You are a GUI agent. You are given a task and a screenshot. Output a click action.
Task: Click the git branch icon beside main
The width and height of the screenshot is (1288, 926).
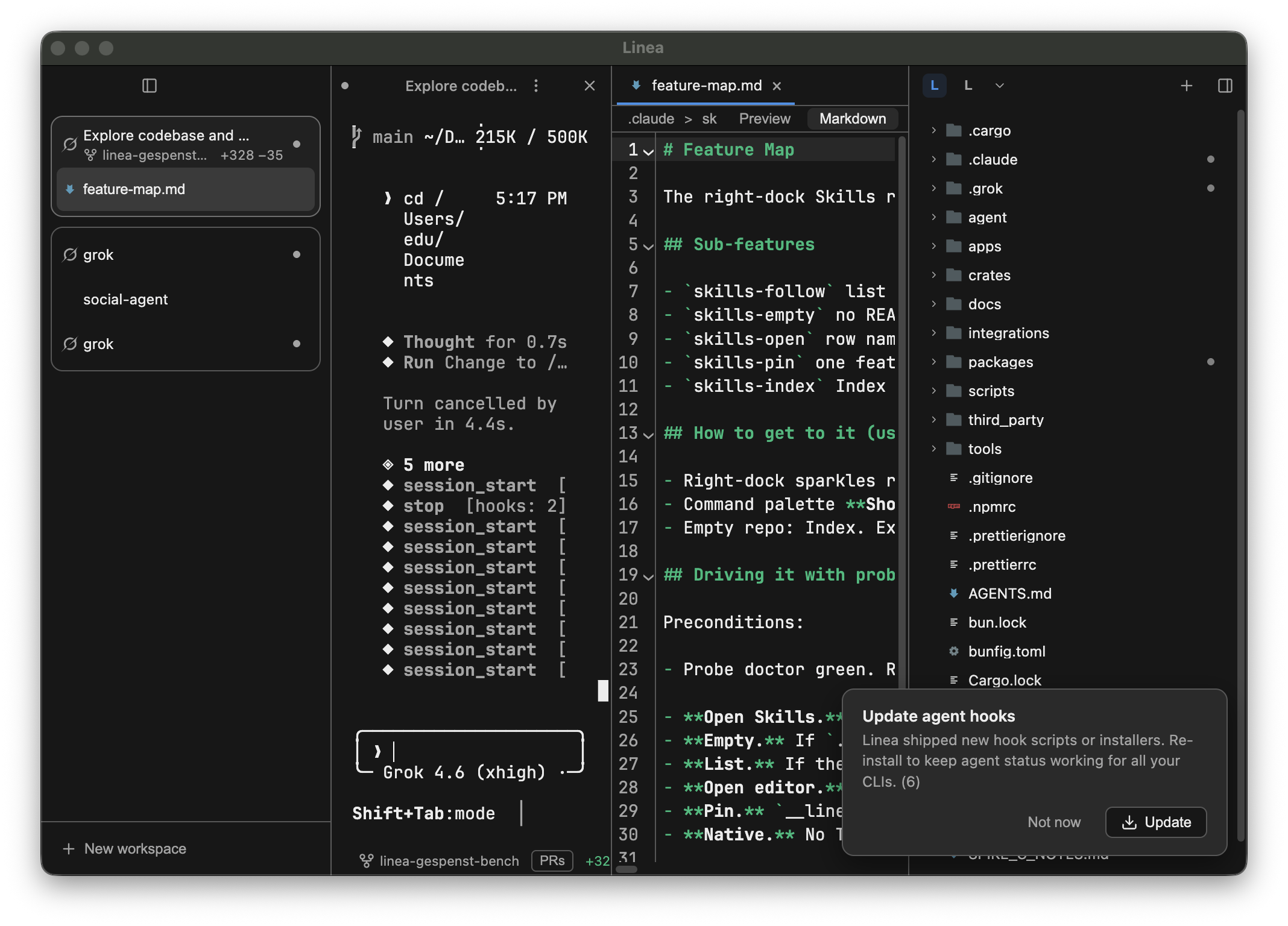[356, 136]
